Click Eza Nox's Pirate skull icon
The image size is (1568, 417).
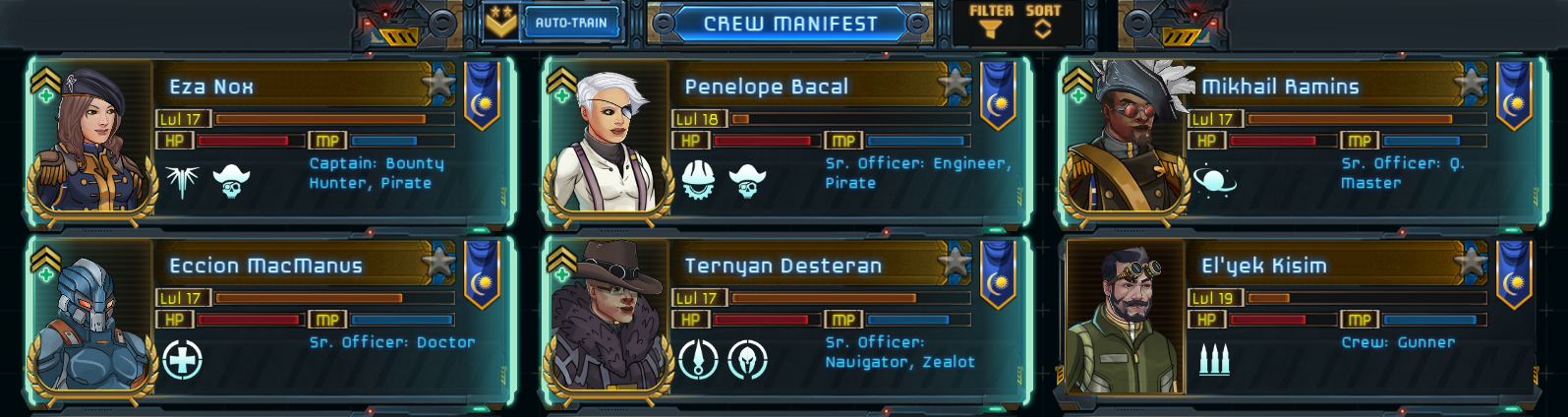(x=231, y=181)
